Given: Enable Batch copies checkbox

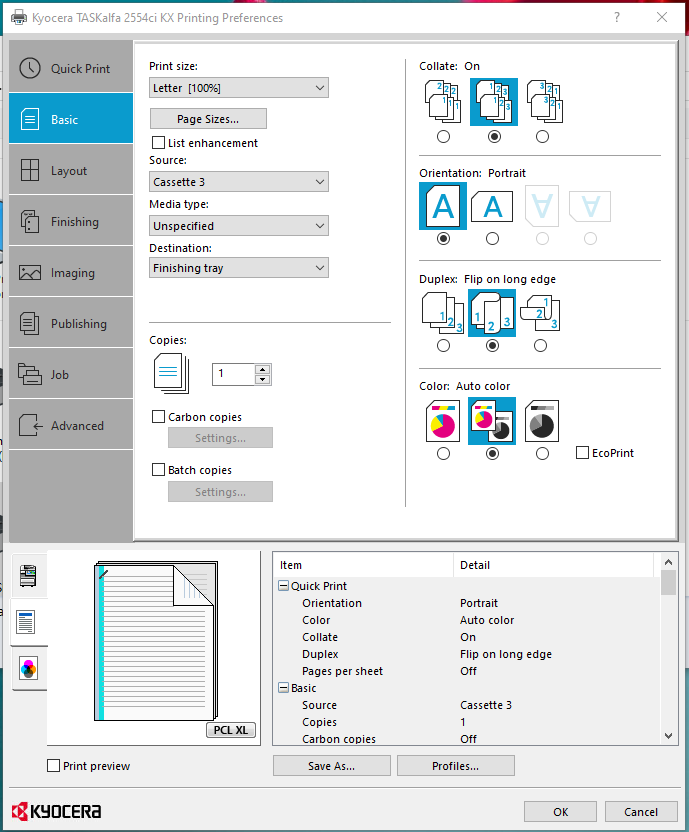Looking at the screenshot, I should coord(158,470).
